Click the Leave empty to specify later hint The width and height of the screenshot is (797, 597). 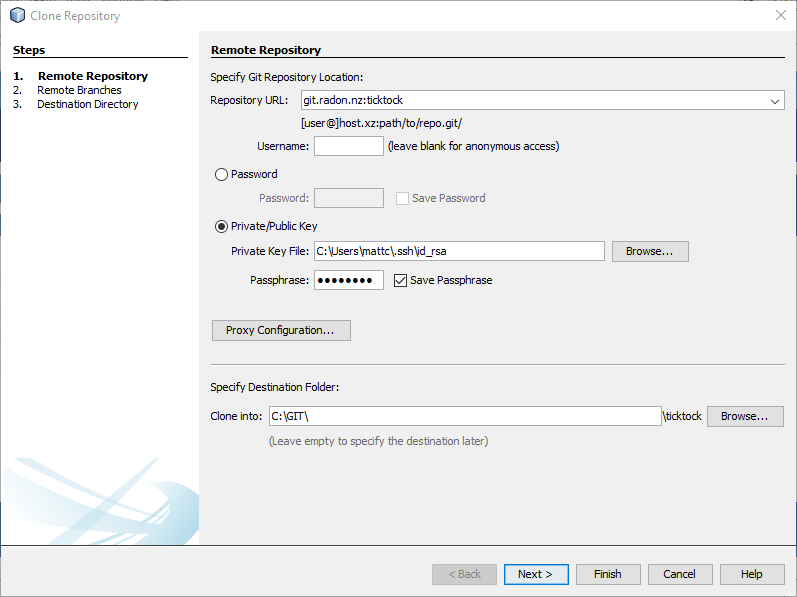pos(378,441)
